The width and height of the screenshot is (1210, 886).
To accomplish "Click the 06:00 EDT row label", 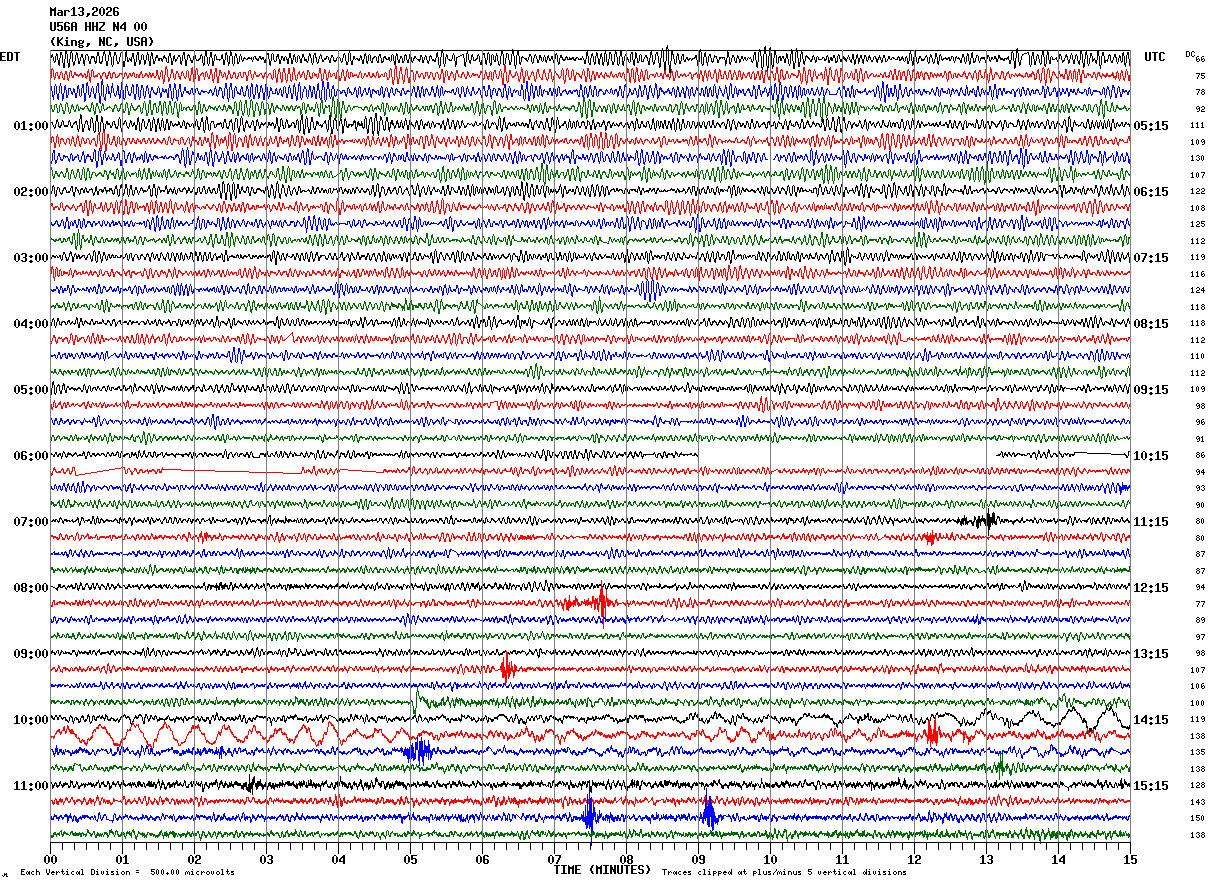I will pyautogui.click(x=31, y=456).
